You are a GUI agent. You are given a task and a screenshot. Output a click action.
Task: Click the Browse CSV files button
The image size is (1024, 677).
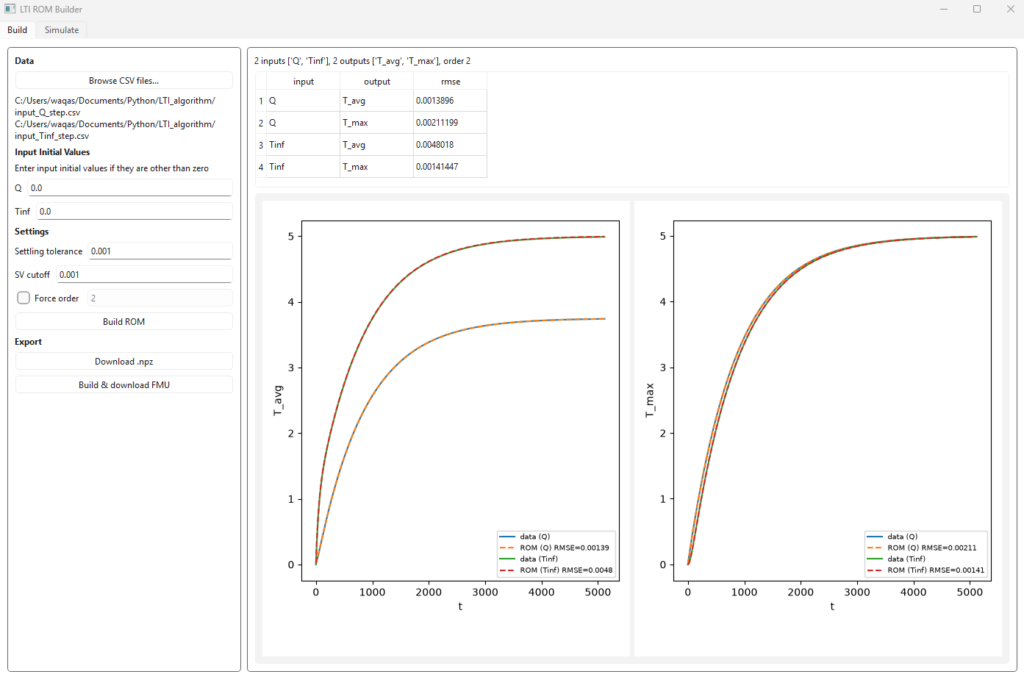click(x=123, y=81)
